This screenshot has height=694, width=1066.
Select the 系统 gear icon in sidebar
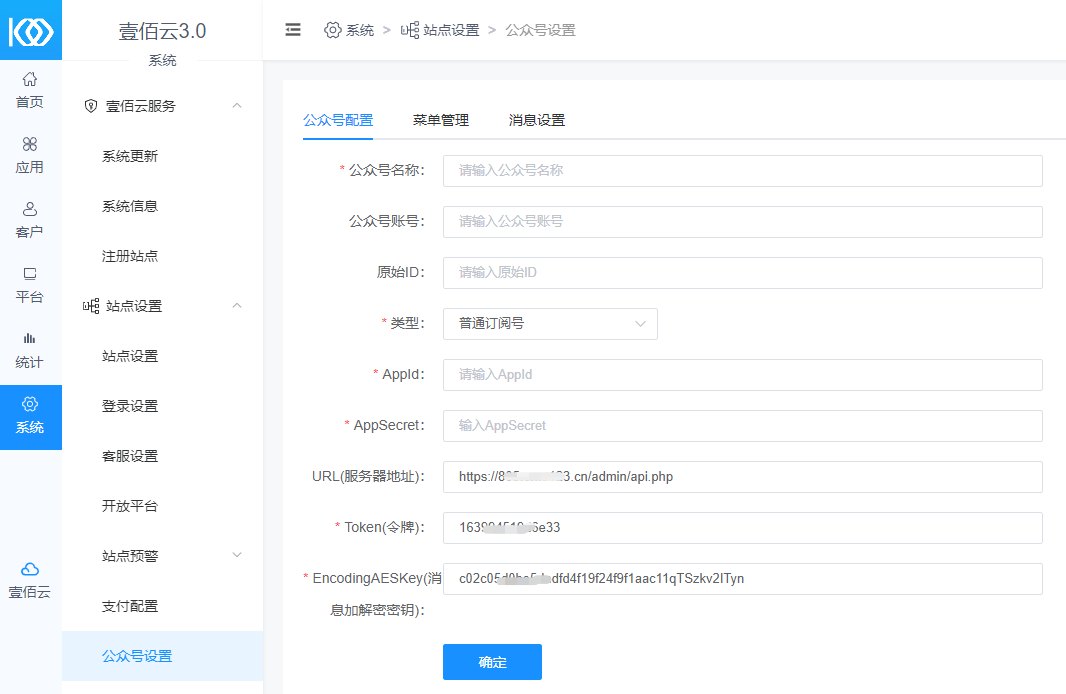pos(30,404)
